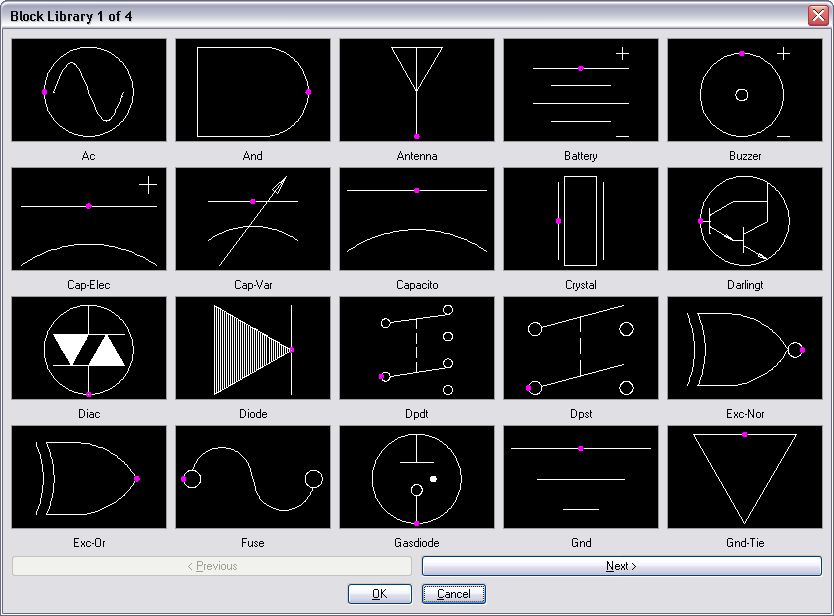Select the Dpdt switch block
Screen dimensions: 834x616
tap(417, 349)
